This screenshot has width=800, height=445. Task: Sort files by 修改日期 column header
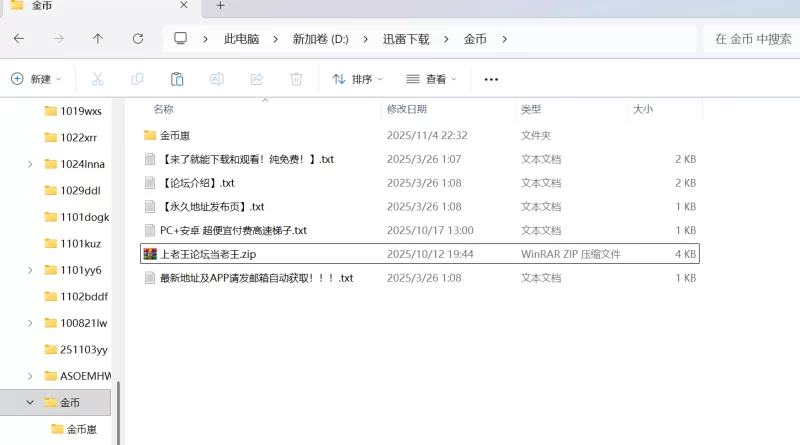[407, 109]
